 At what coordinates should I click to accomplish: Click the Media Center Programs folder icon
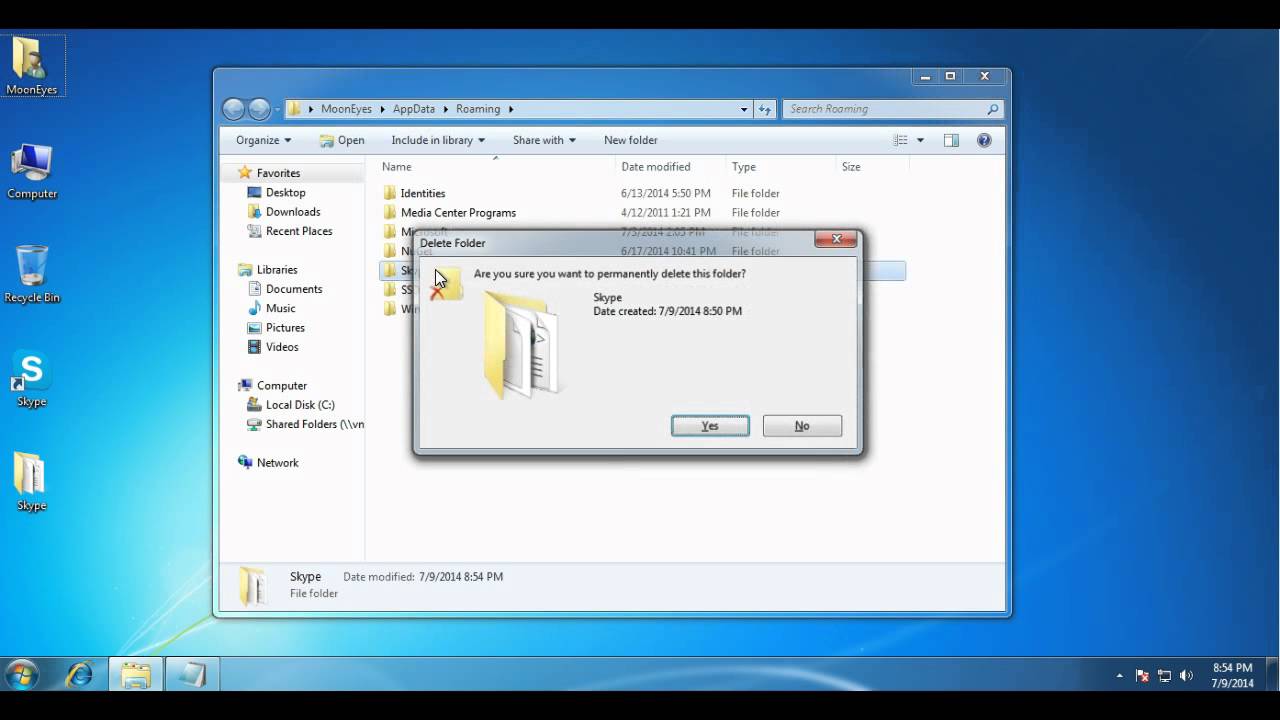click(390, 213)
